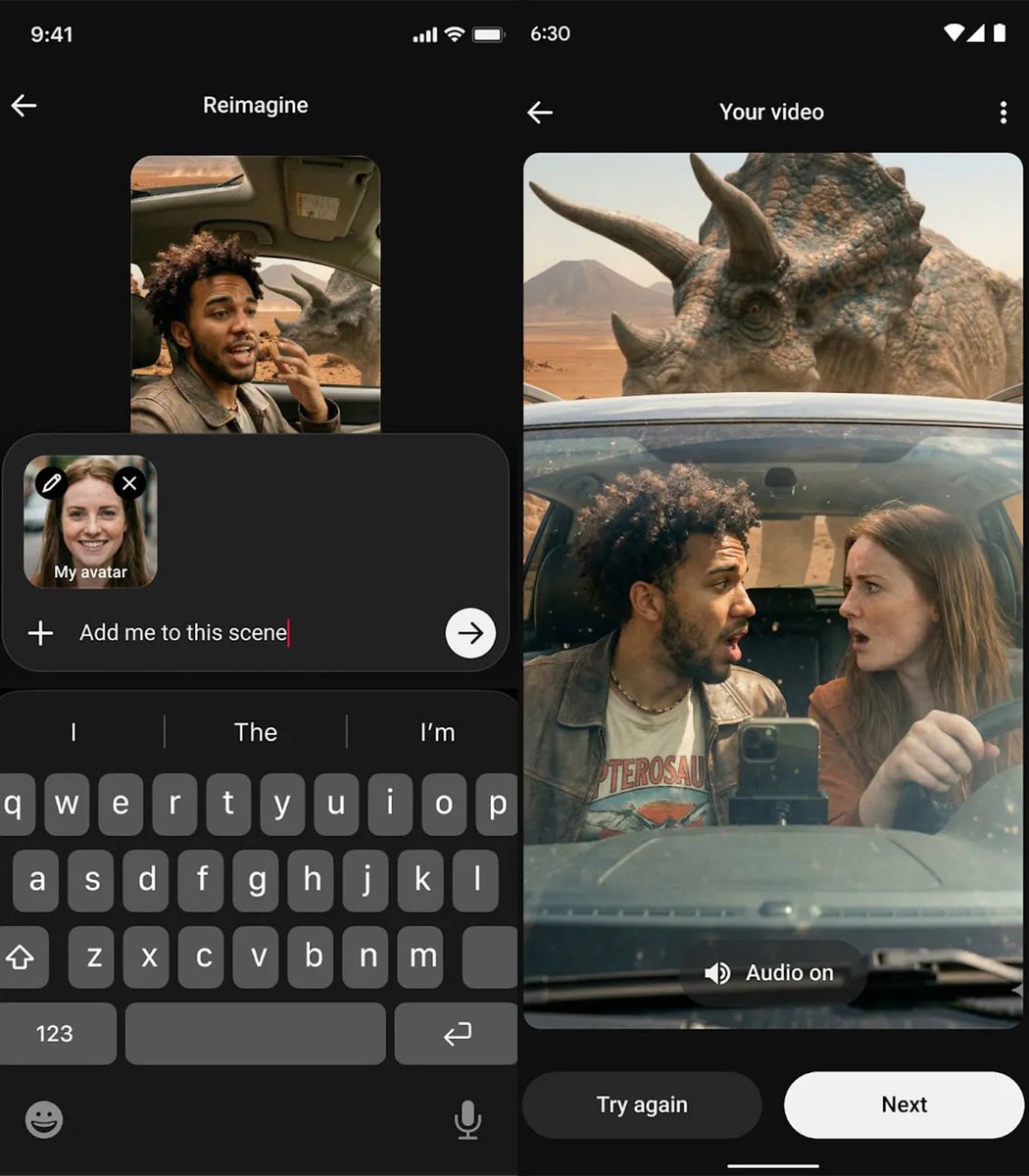The height and width of the screenshot is (1176, 1029).
Task: Edit the My avatar image
Action: [51, 483]
